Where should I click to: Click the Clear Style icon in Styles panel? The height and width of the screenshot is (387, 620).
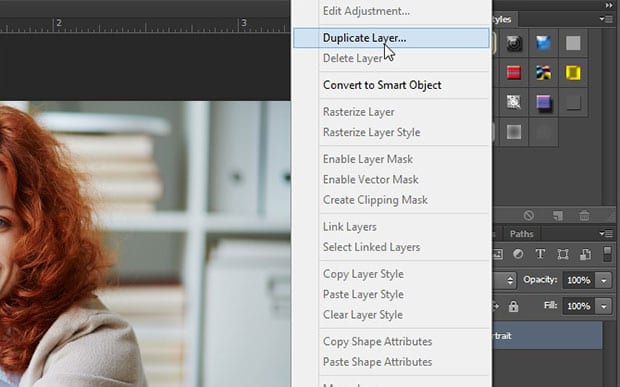[x=529, y=215]
